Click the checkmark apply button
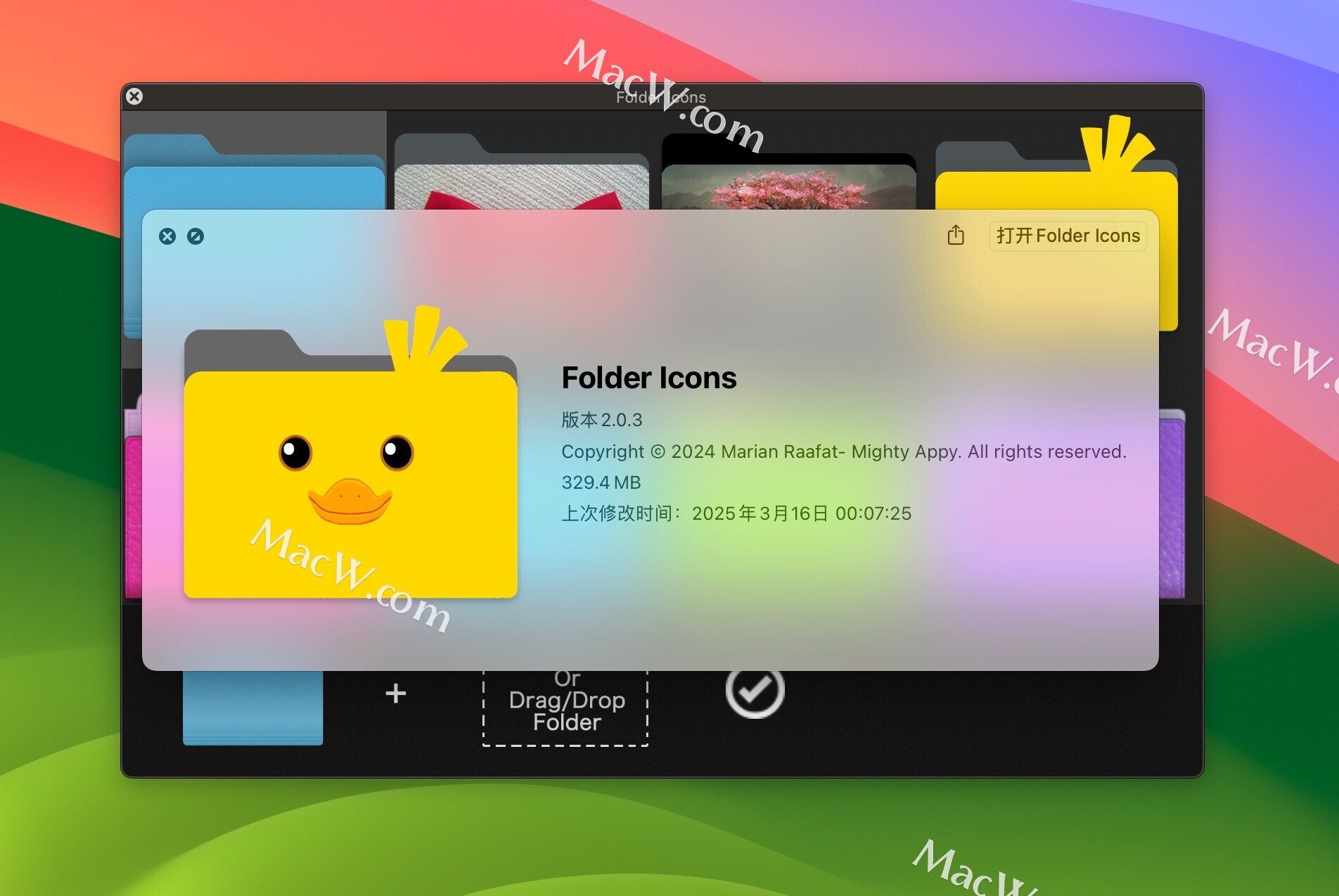 [x=755, y=691]
